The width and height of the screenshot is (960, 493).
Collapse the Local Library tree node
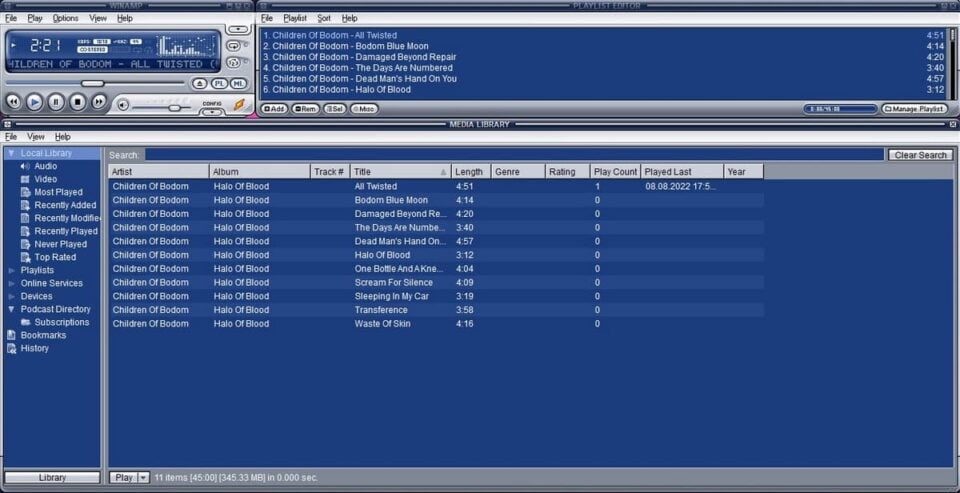point(11,153)
